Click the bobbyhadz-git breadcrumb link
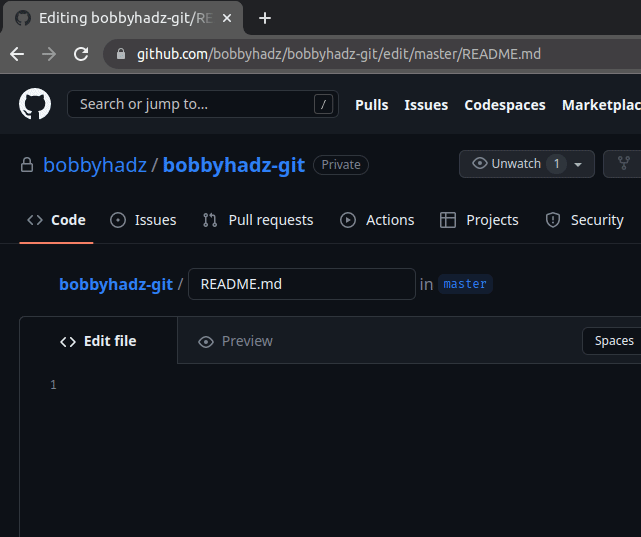This screenshot has height=537, width=641. coord(116,284)
